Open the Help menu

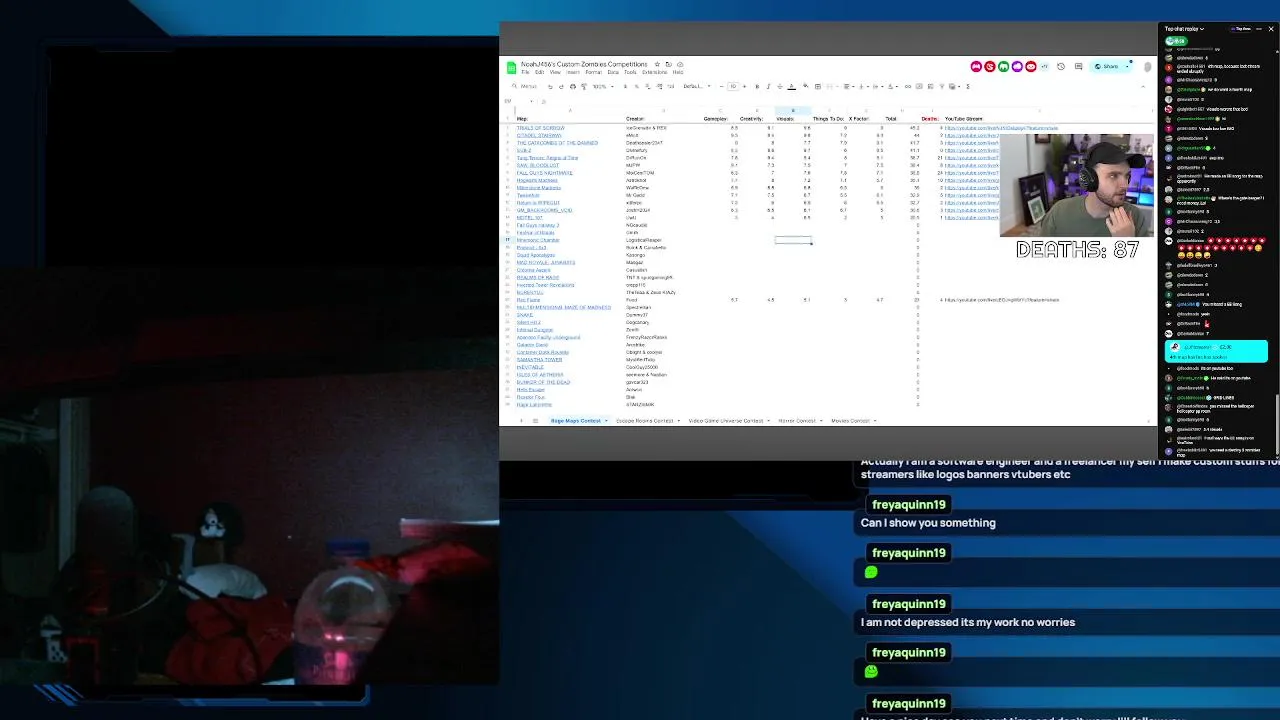(678, 72)
